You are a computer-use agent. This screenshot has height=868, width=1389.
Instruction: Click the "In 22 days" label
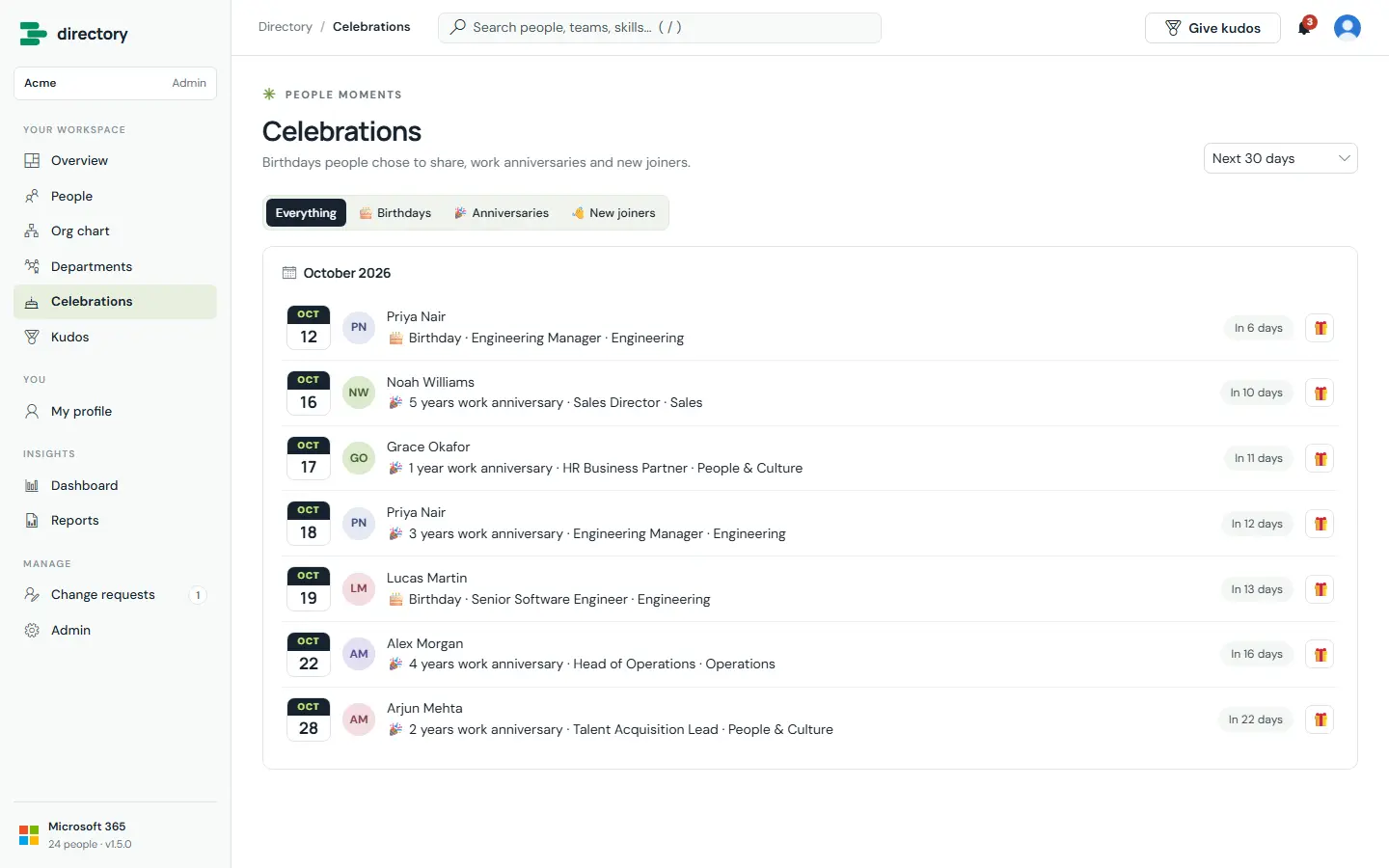(1255, 719)
